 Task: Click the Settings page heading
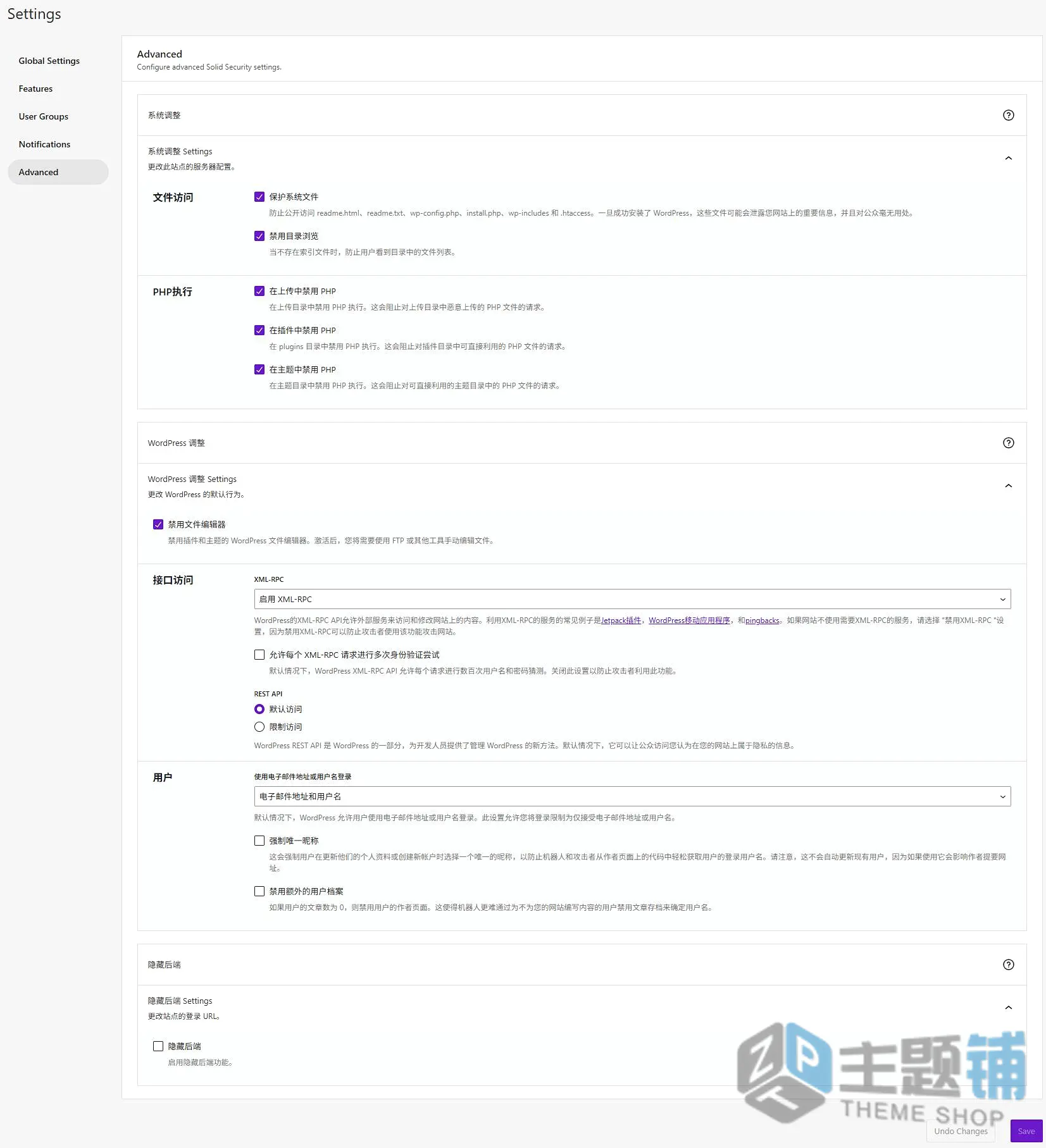tap(34, 14)
